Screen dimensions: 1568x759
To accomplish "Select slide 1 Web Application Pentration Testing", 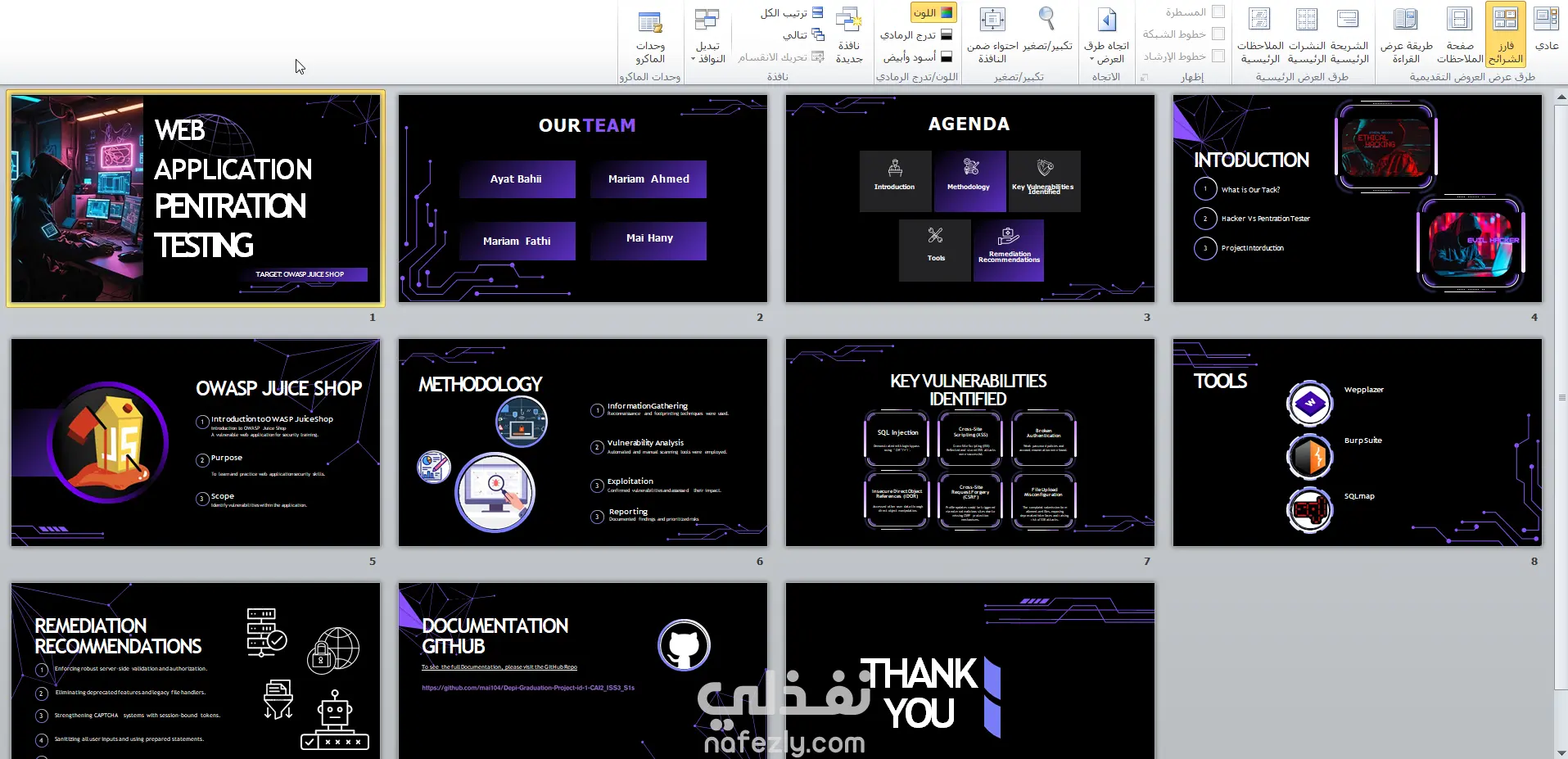I will (196, 198).
